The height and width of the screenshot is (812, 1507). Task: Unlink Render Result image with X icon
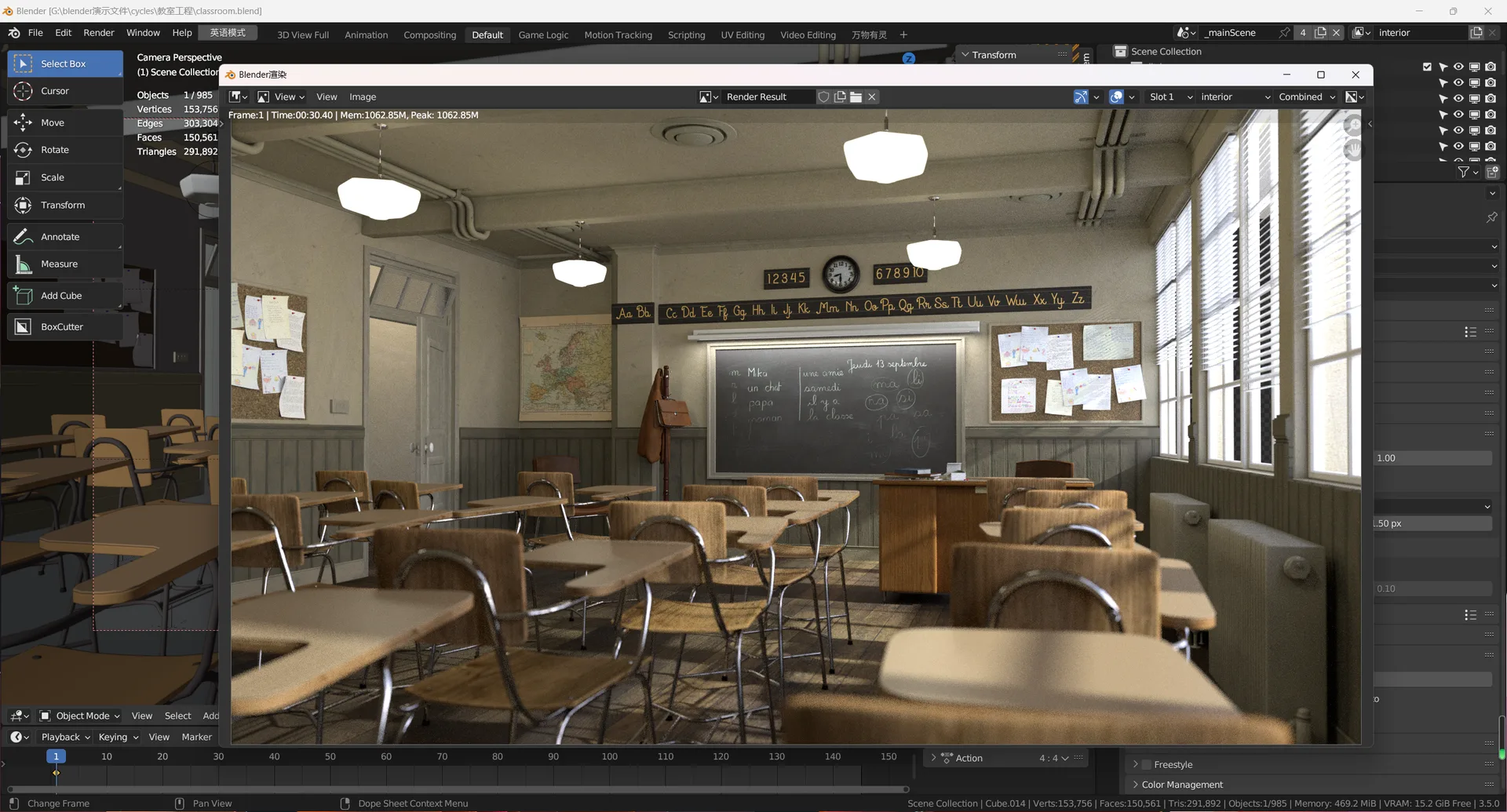click(872, 96)
